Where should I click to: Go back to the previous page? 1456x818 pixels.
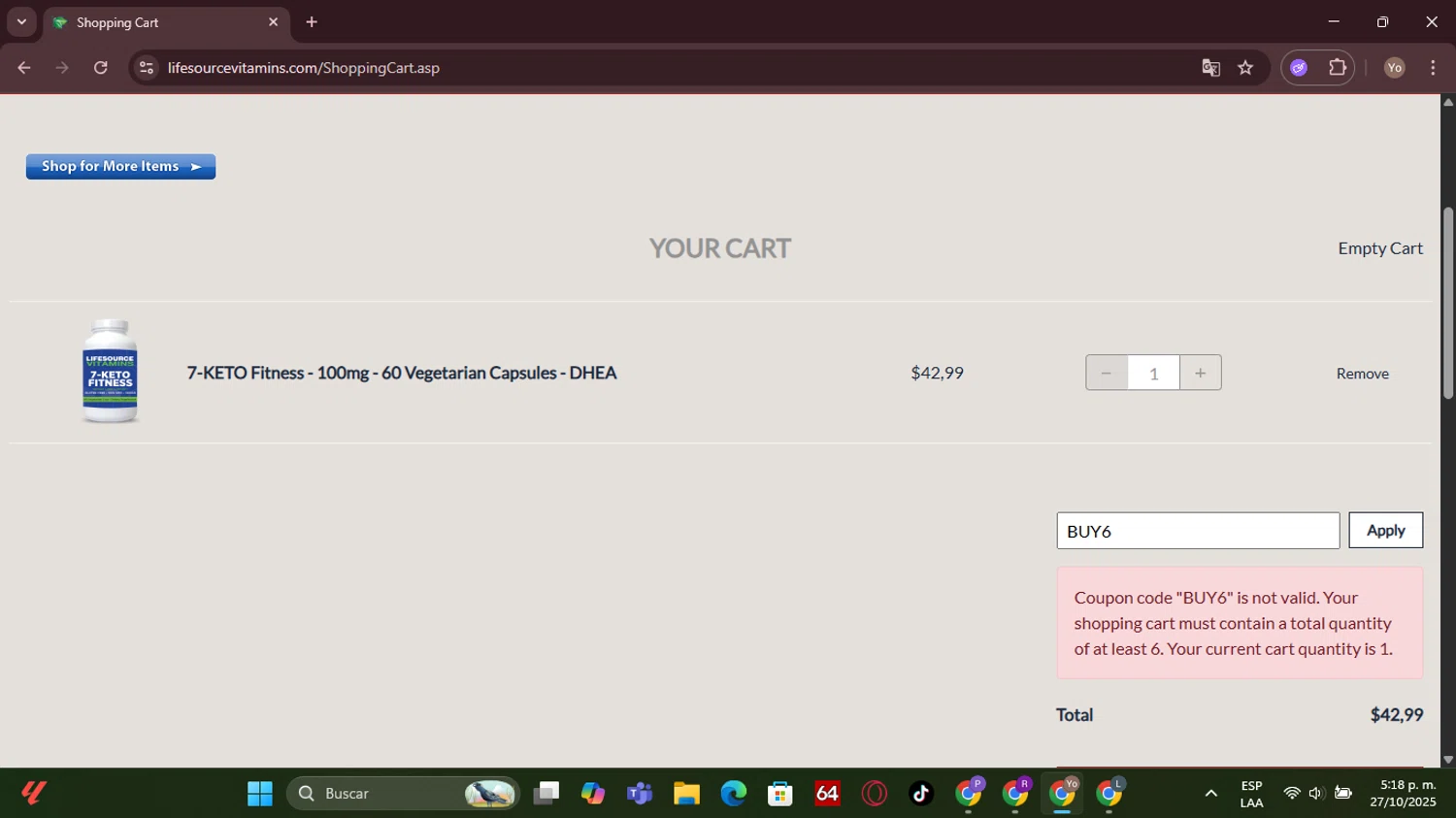(x=24, y=68)
